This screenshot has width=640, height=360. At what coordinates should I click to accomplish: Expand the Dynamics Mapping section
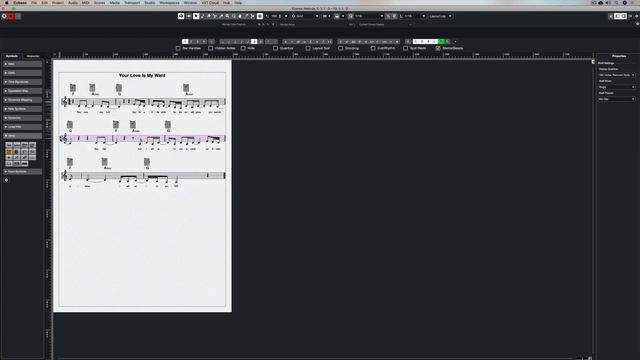pyautogui.click(x=22, y=100)
